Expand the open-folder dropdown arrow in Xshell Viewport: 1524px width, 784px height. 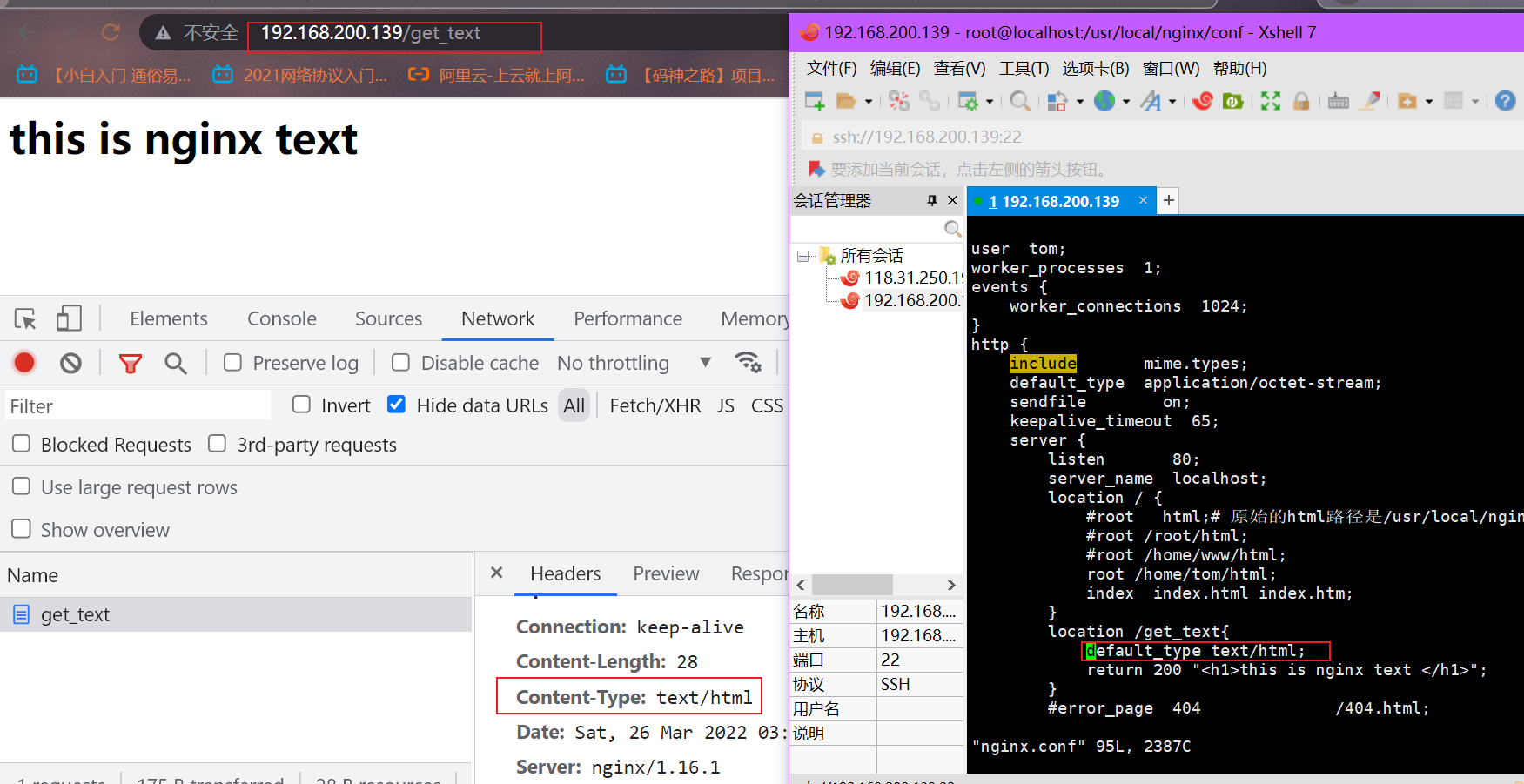point(869,103)
